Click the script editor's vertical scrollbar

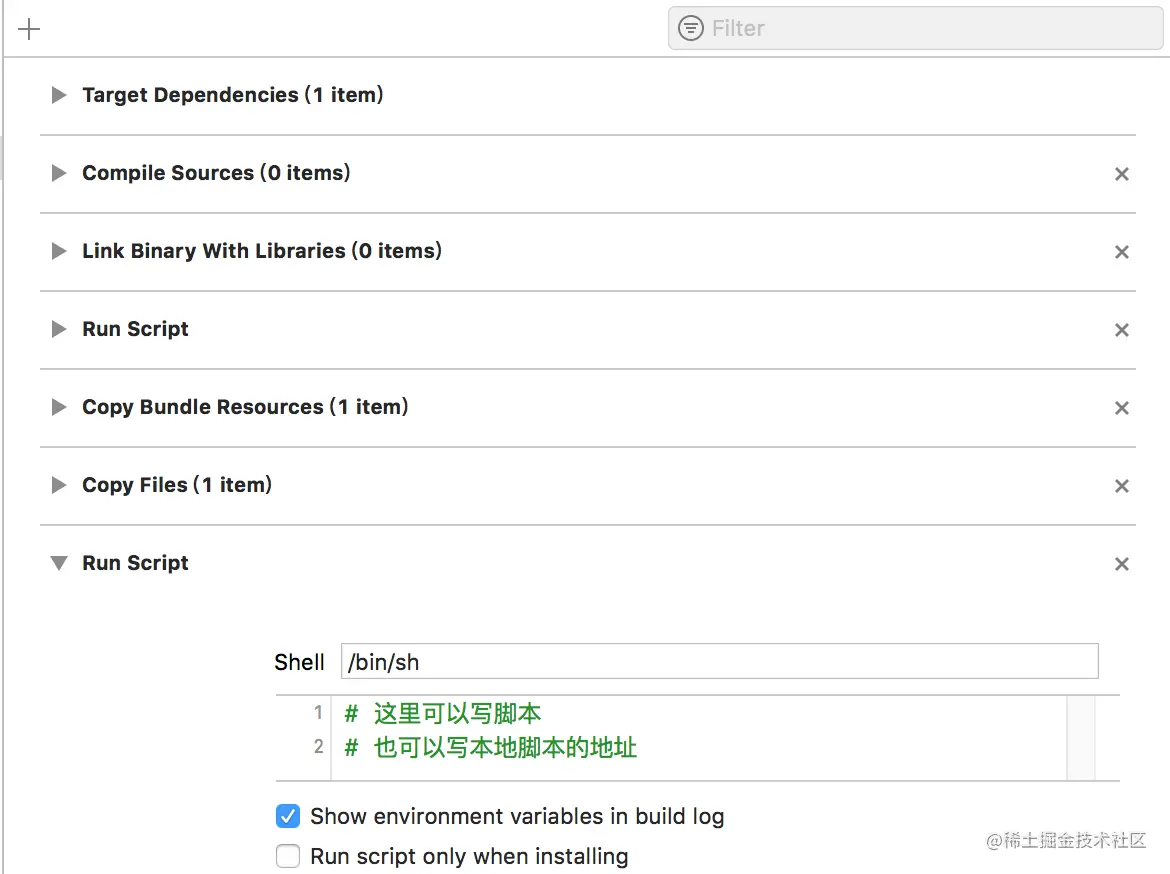pos(1081,738)
